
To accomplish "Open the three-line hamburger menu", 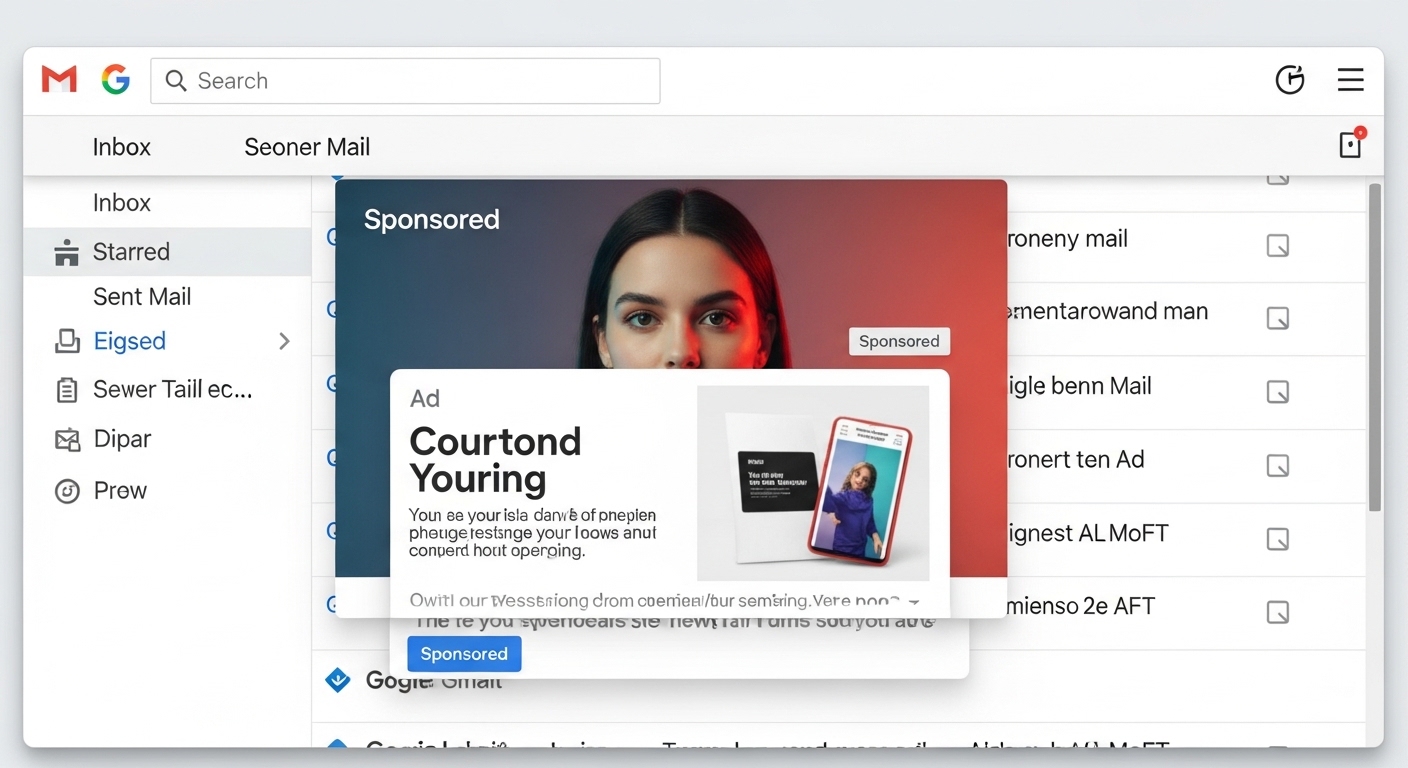I will (1351, 80).
